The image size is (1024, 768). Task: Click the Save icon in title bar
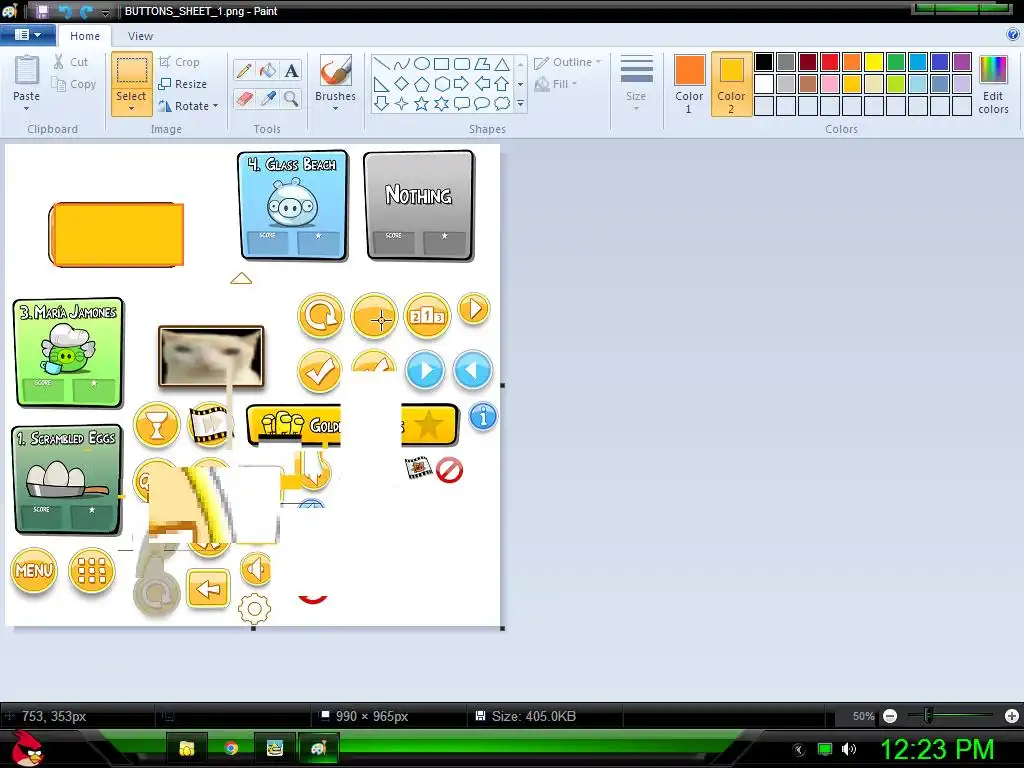[x=42, y=11]
